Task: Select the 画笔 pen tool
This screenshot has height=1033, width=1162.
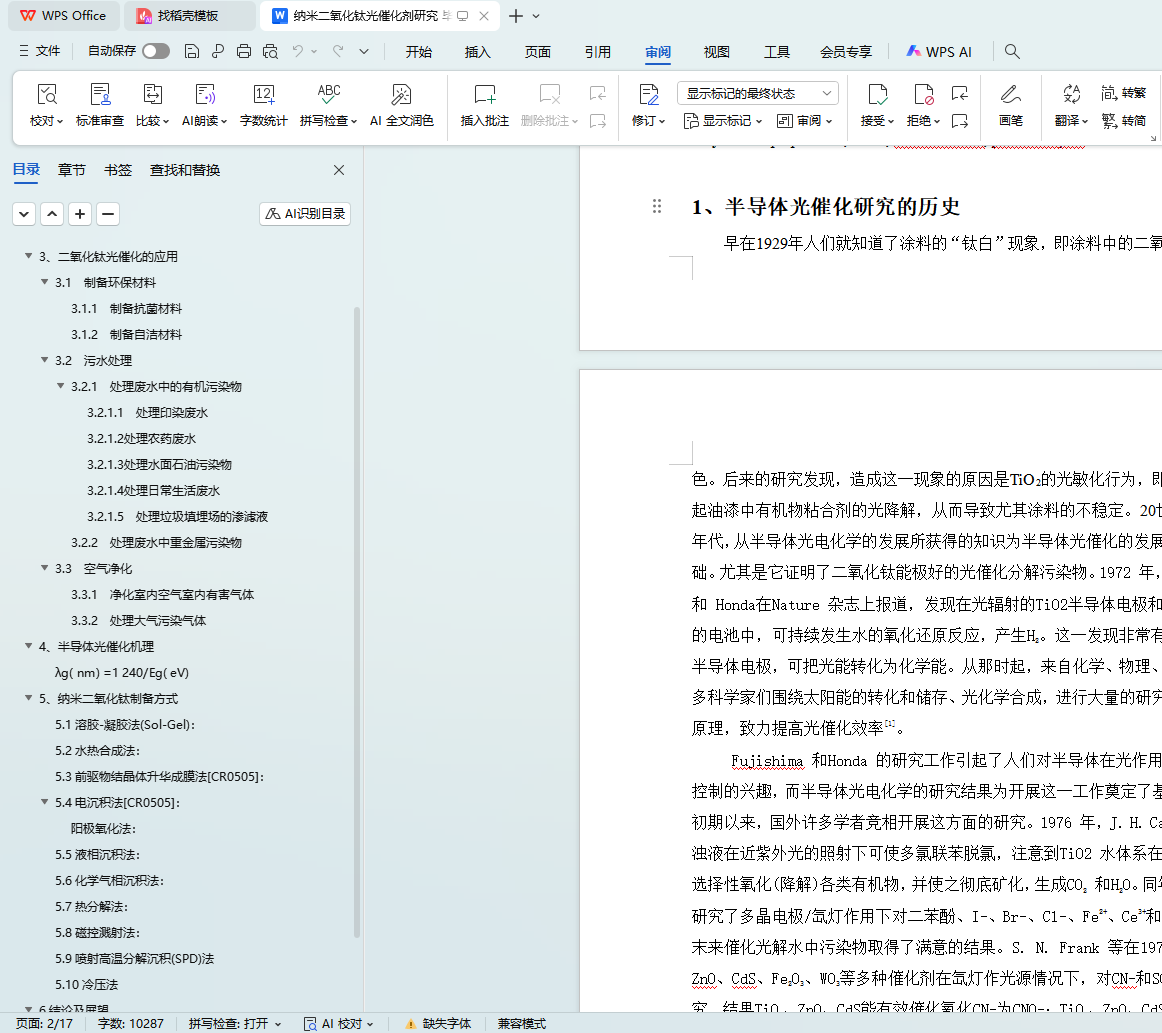Action: [1010, 96]
